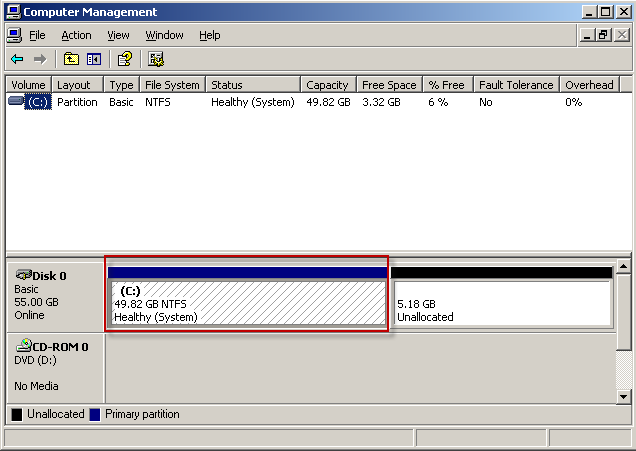Click the 'Unallocated' legend label

[56, 414]
